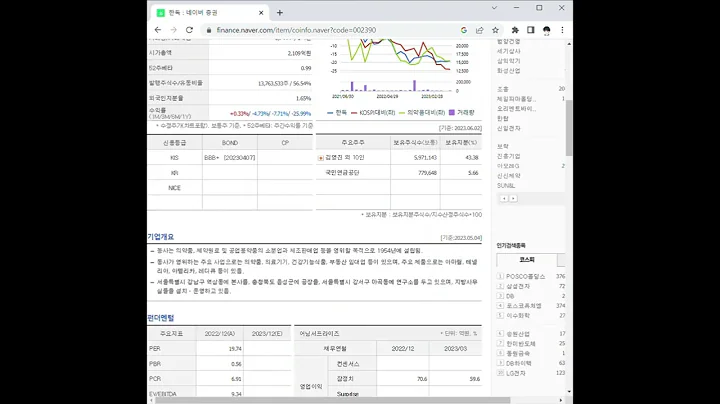Open a new browser tab

click(280, 13)
